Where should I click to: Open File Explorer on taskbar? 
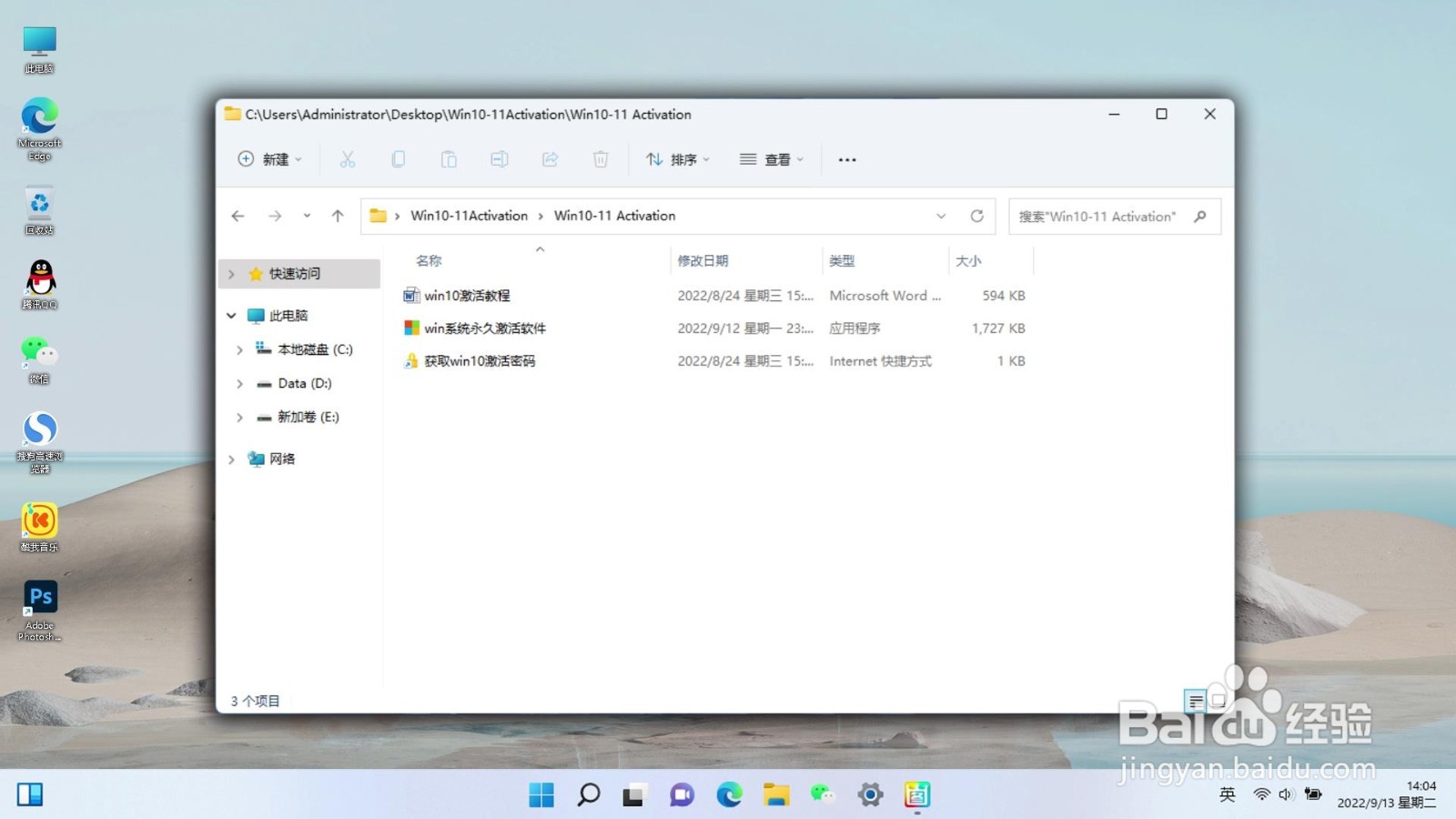(x=776, y=794)
